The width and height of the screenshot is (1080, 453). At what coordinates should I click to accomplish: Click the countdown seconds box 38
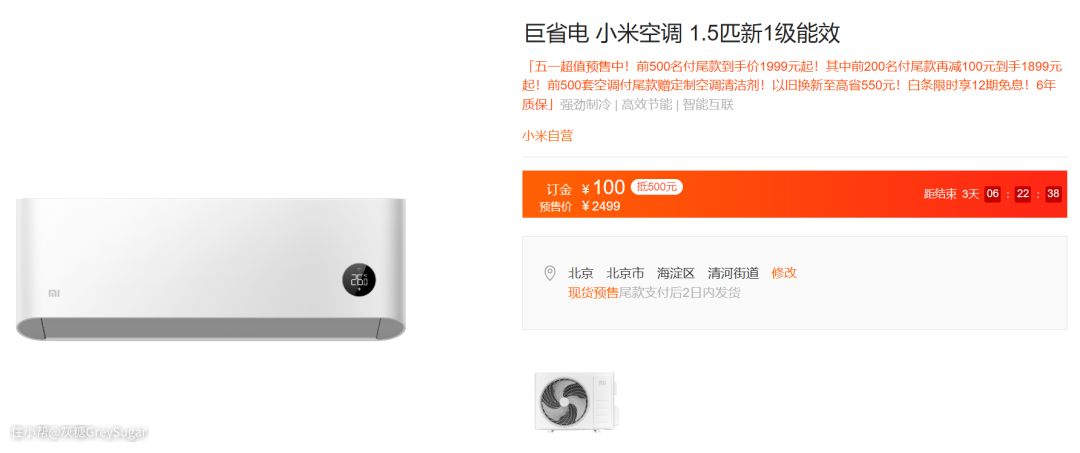click(x=1053, y=193)
